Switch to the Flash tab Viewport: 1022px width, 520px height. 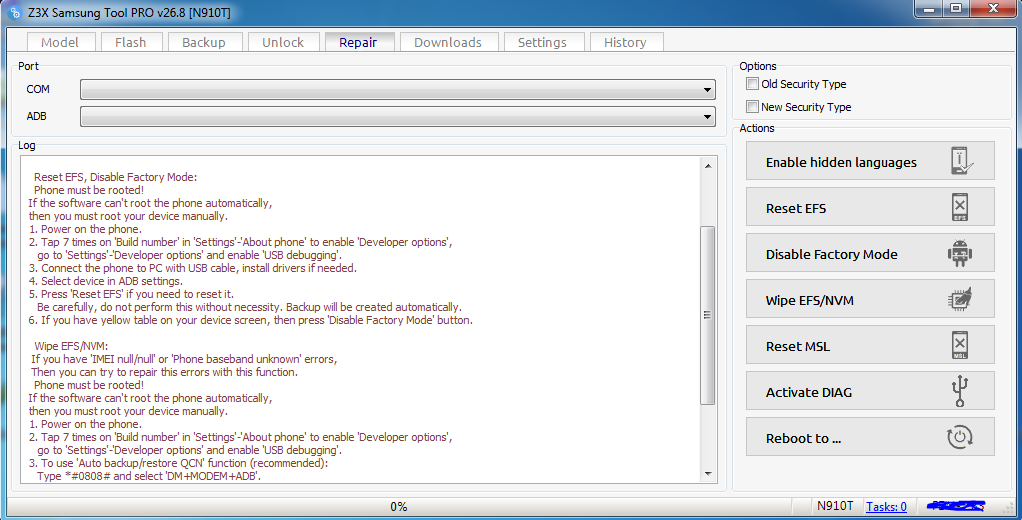coord(130,42)
